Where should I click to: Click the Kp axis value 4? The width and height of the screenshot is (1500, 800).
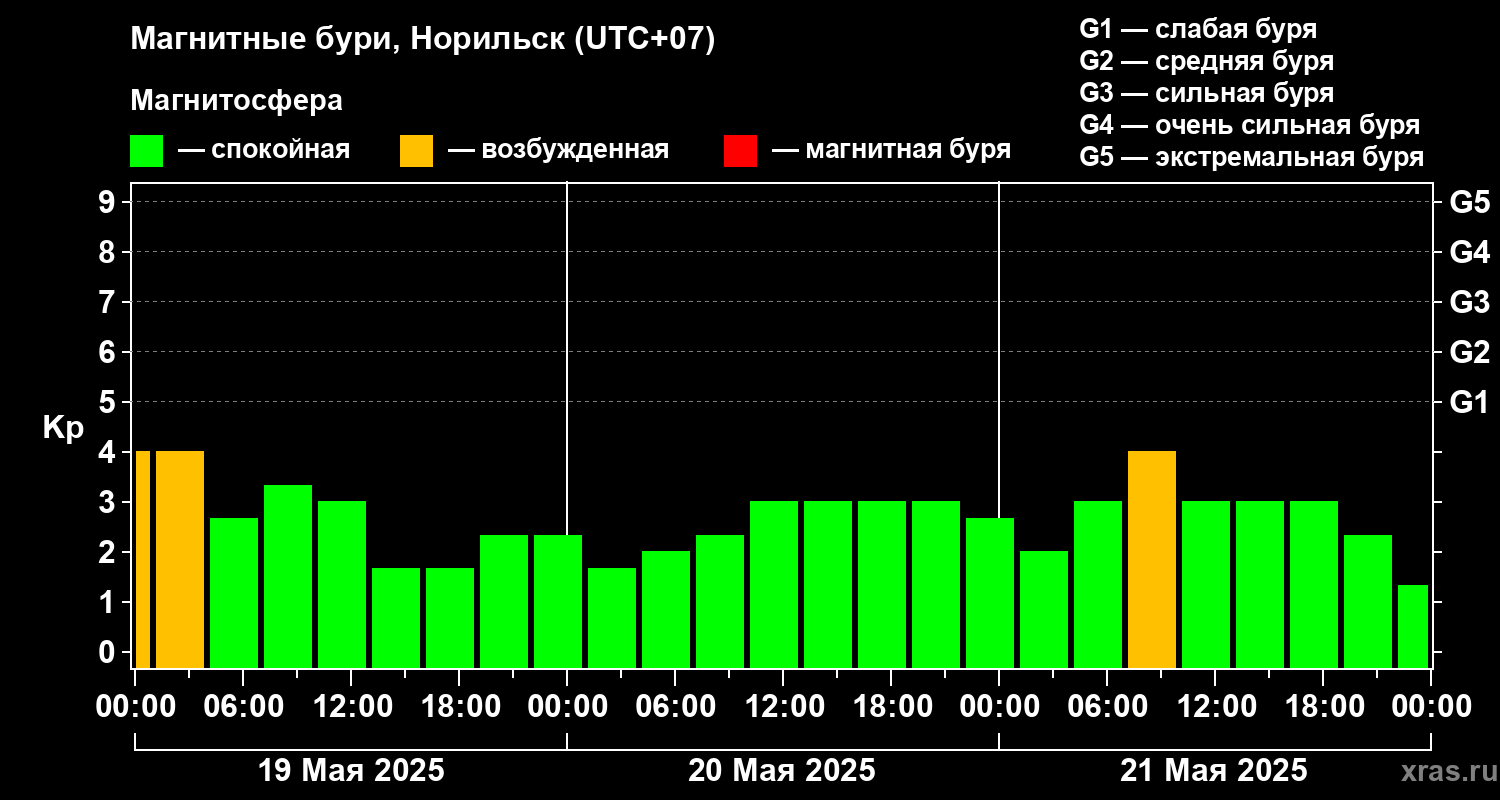(x=109, y=452)
